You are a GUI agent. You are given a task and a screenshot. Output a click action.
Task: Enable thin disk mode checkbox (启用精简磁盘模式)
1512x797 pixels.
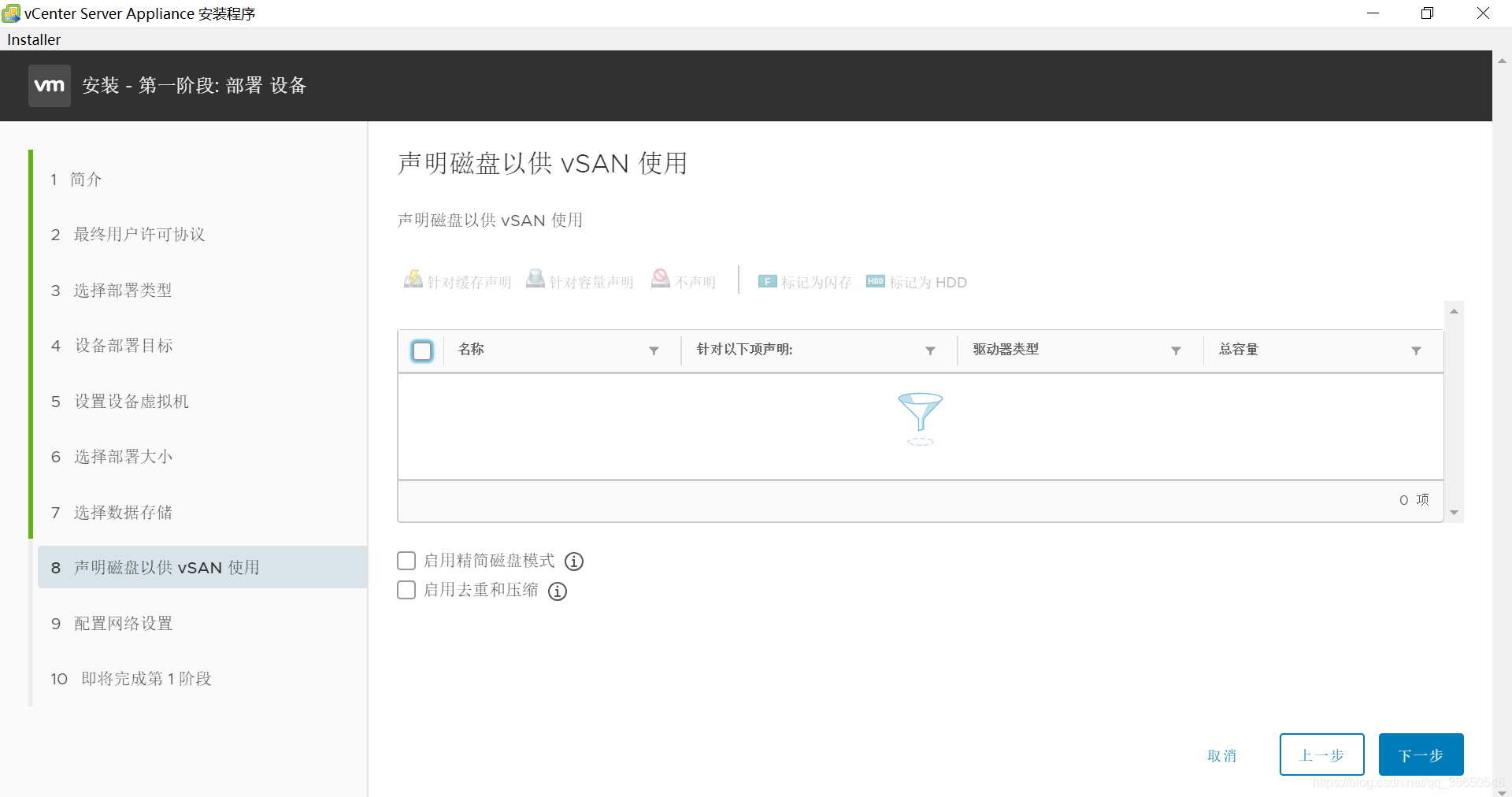pyautogui.click(x=406, y=561)
